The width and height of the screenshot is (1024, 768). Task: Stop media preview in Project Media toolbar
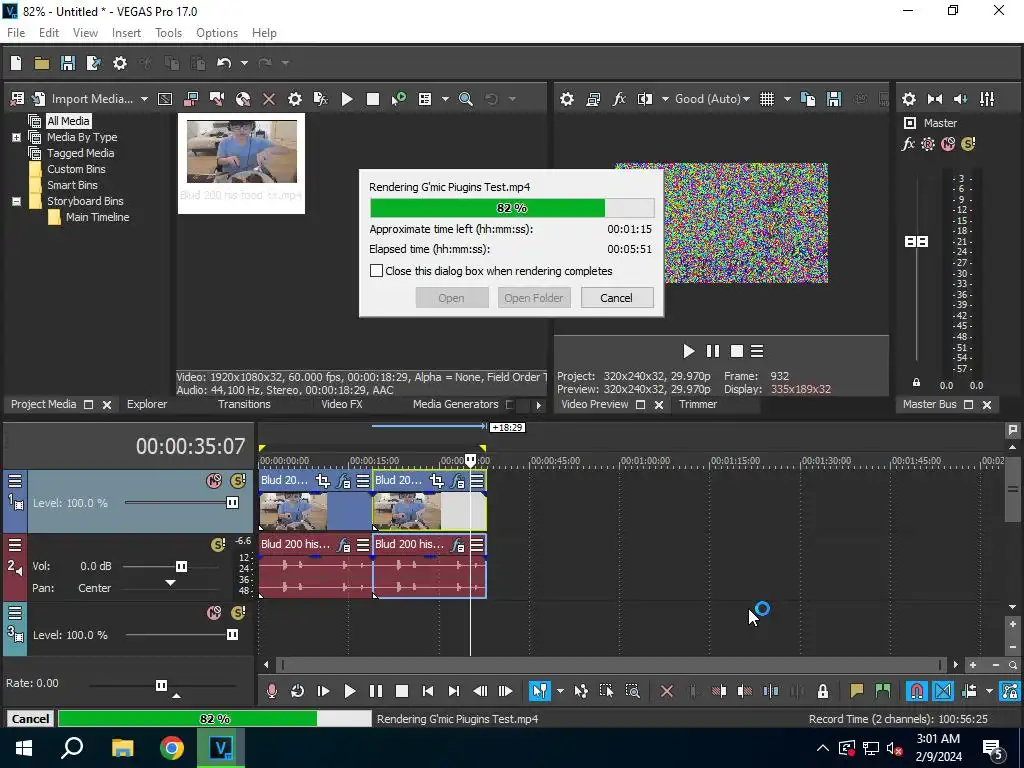tap(373, 99)
